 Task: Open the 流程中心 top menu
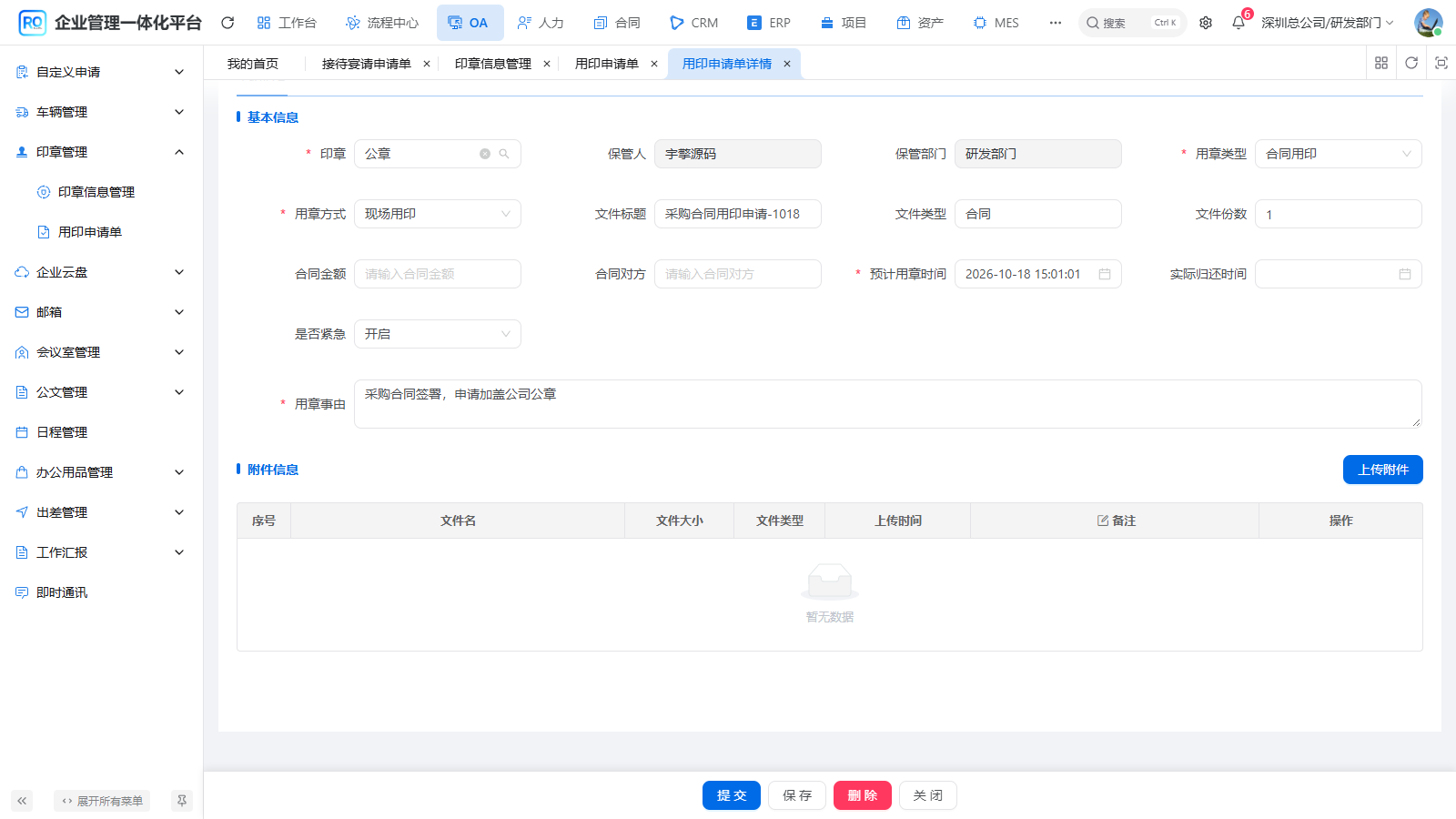pyautogui.click(x=383, y=23)
